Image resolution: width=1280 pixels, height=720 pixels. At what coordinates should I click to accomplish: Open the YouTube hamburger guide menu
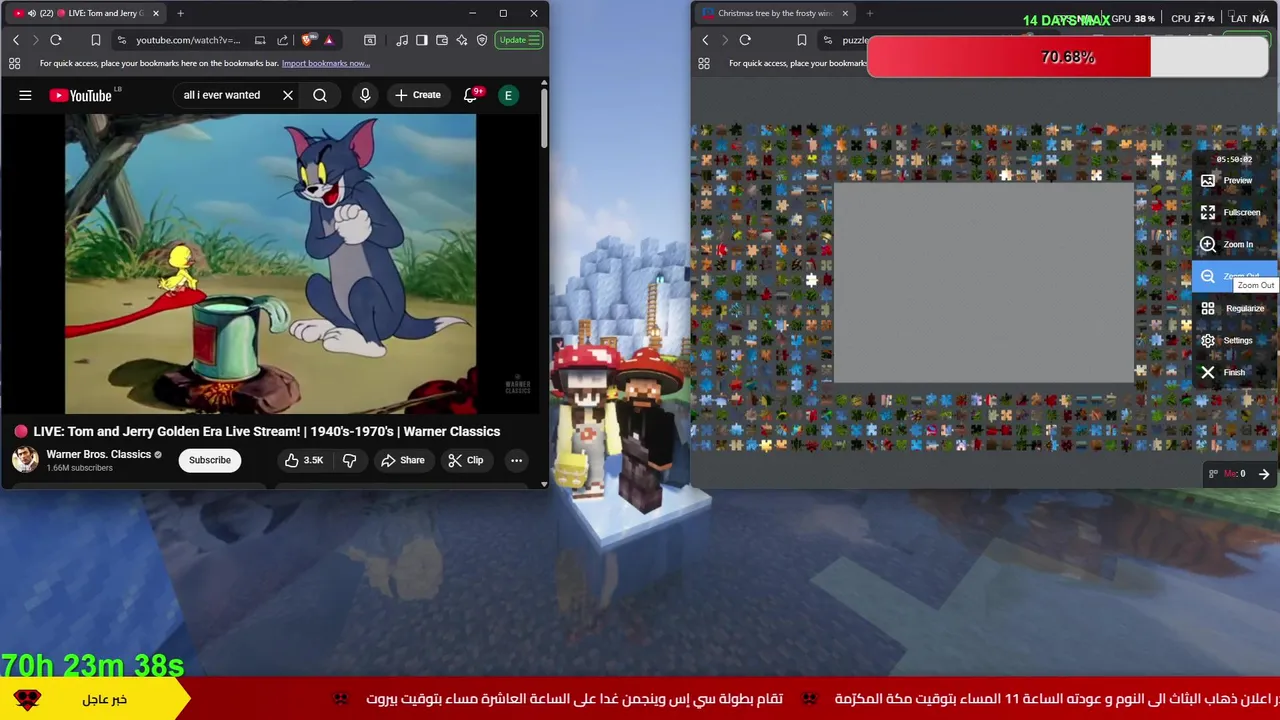click(25, 96)
